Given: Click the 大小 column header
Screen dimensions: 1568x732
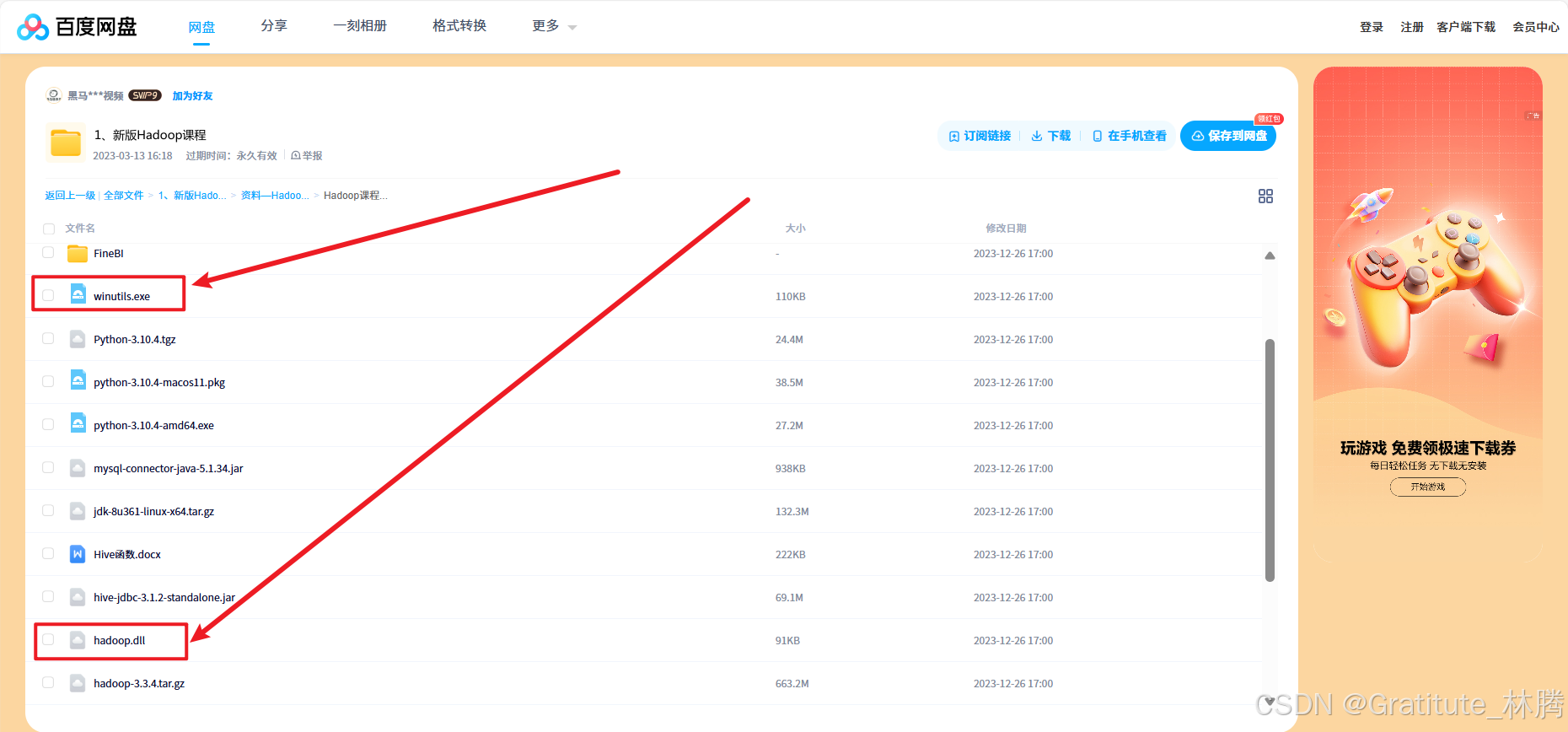Looking at the screenshot, I should tap(796, 229).
